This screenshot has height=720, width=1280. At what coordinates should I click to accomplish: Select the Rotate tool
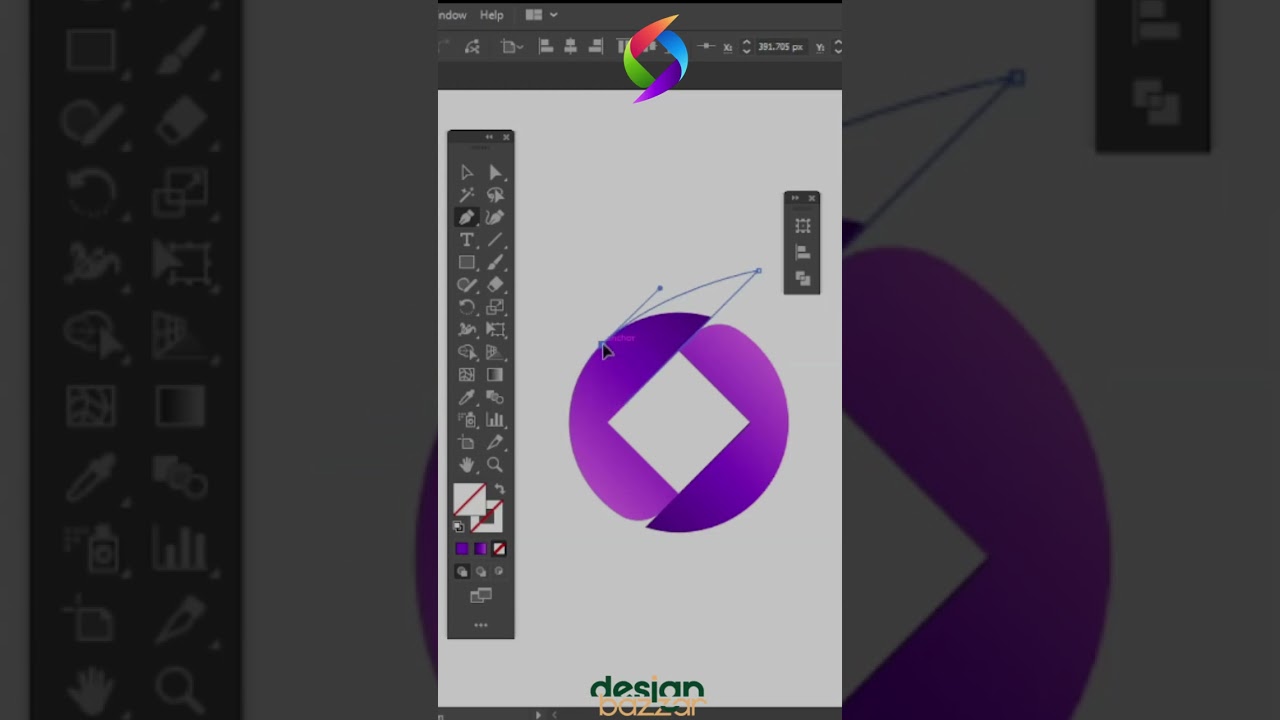(x=467, y=307)
